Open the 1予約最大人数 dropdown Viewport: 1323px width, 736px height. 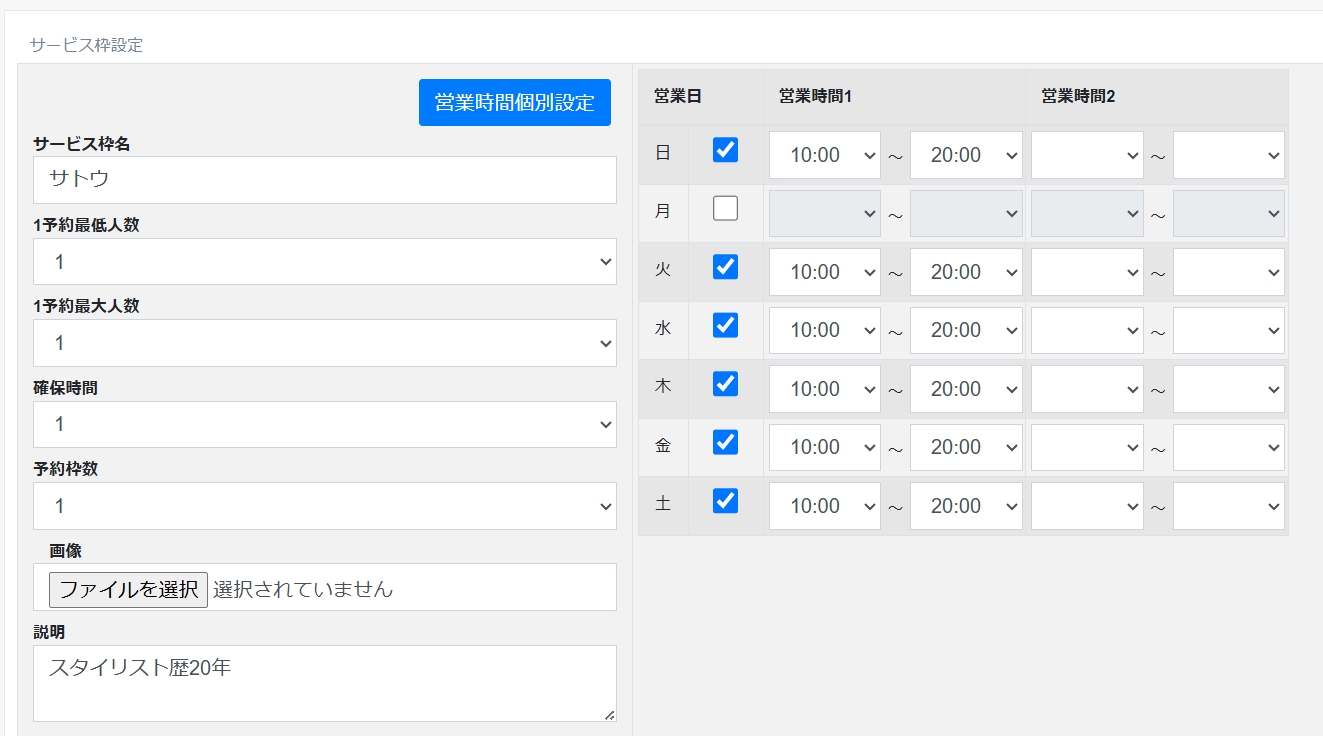(x=324, y=343)
